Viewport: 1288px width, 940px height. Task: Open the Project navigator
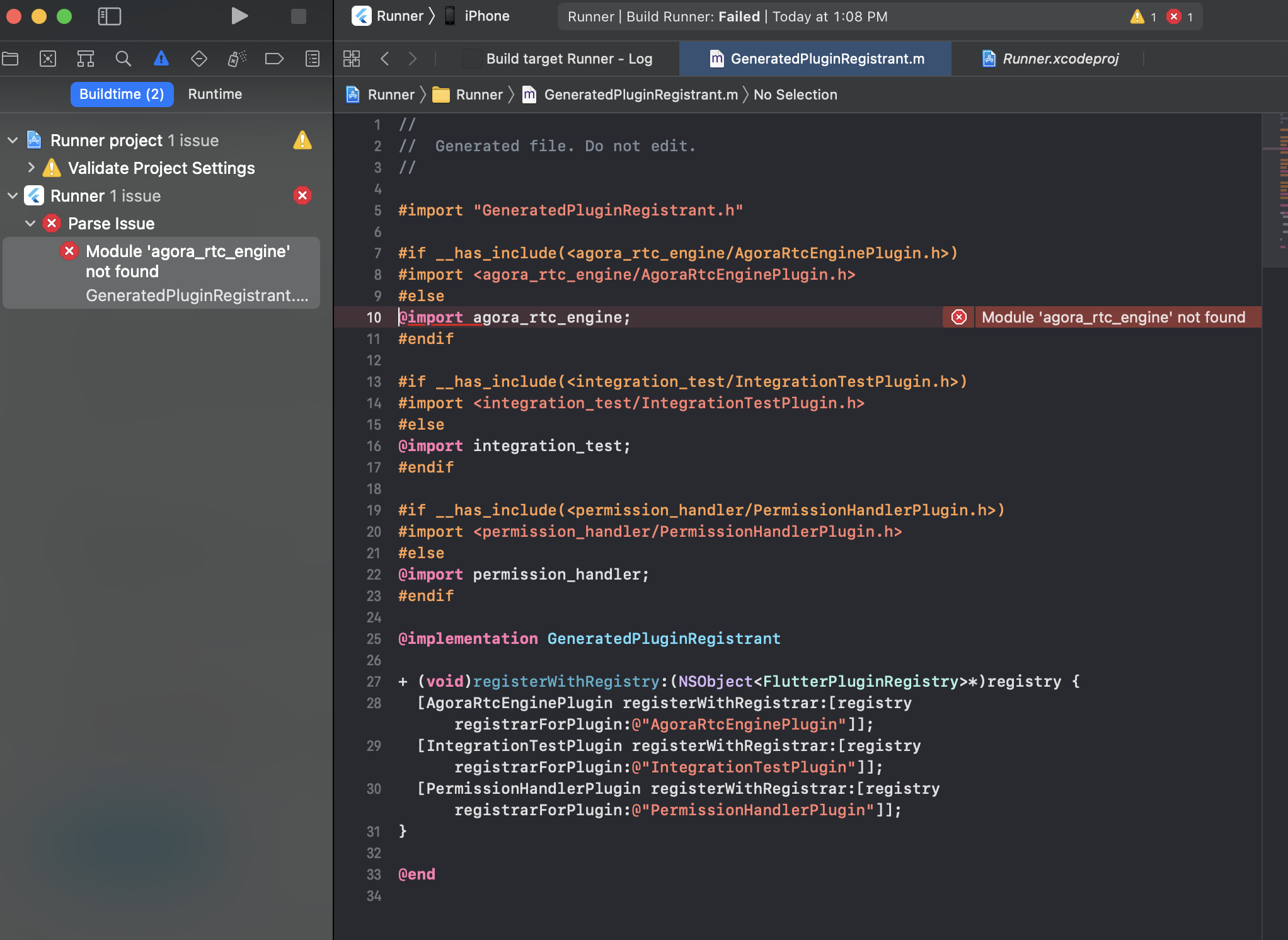(10, 58)
